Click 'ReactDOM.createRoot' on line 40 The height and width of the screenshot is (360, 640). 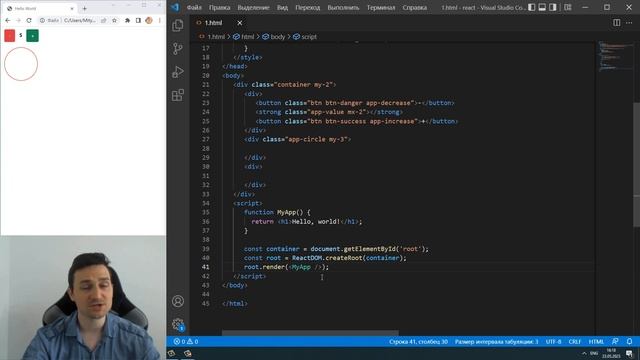point(327,258)
